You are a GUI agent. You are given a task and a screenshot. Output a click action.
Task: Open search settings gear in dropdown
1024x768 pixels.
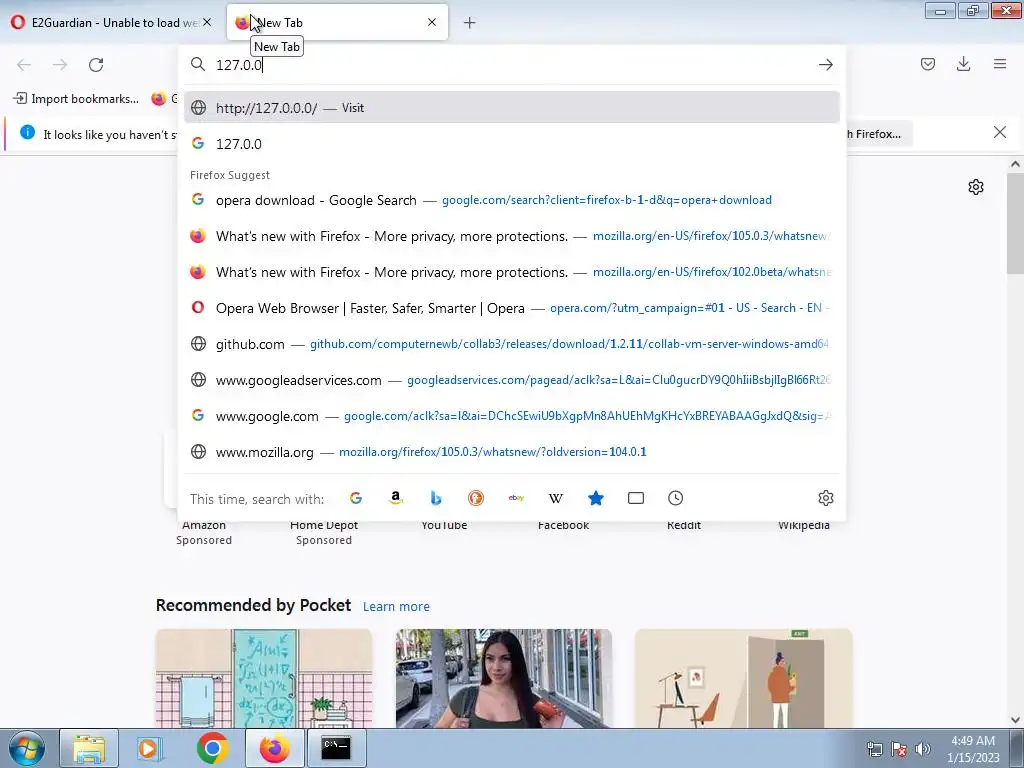pos(825,498)
